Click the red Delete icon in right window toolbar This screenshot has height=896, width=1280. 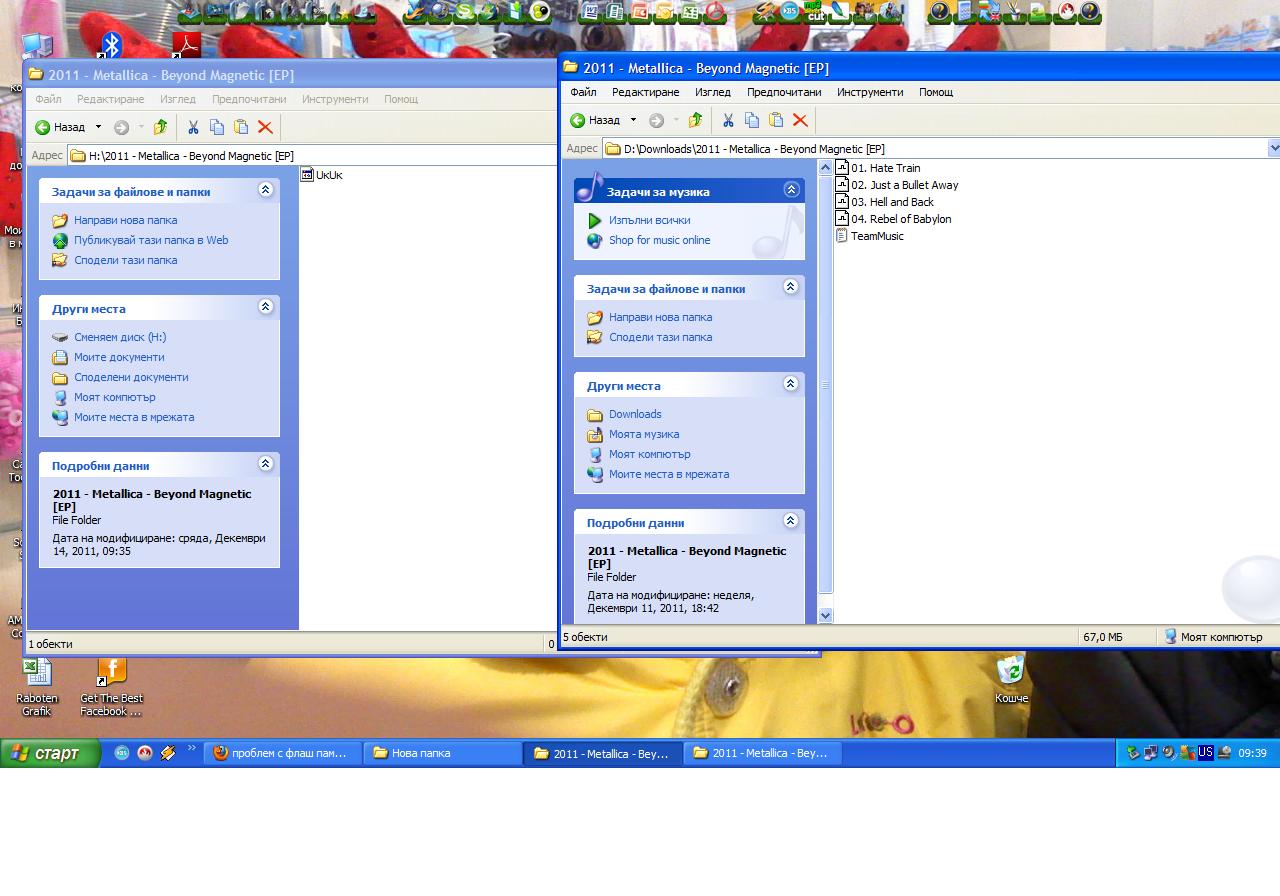[800, 120]
